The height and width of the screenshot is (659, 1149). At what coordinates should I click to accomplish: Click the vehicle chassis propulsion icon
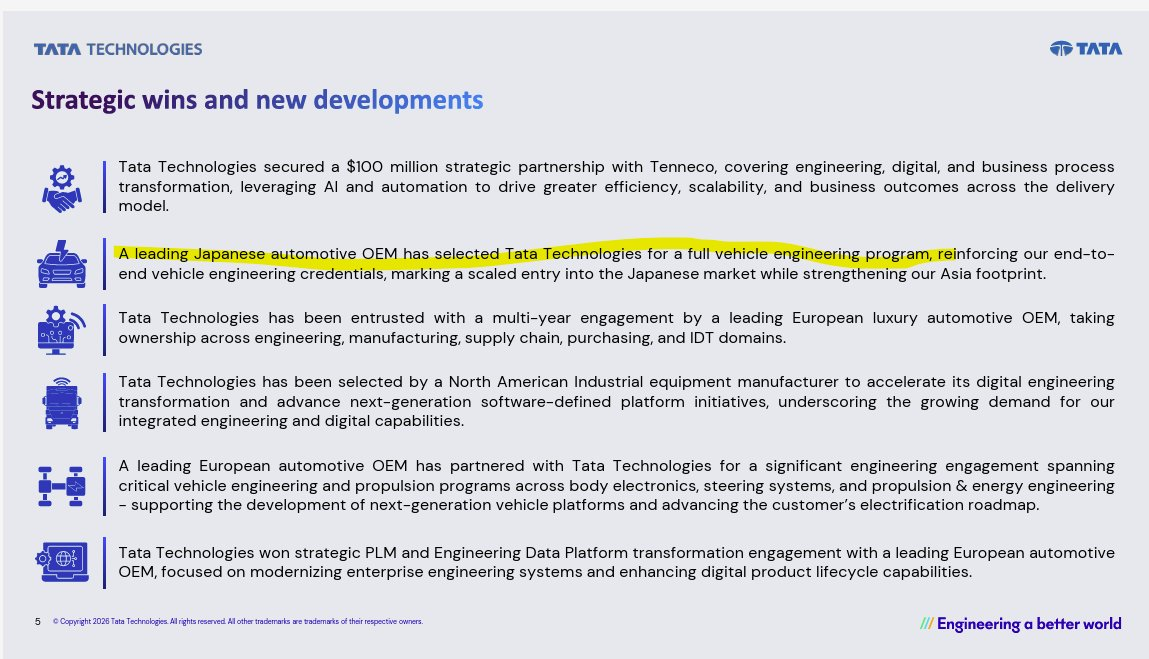(x=62, y=486)
